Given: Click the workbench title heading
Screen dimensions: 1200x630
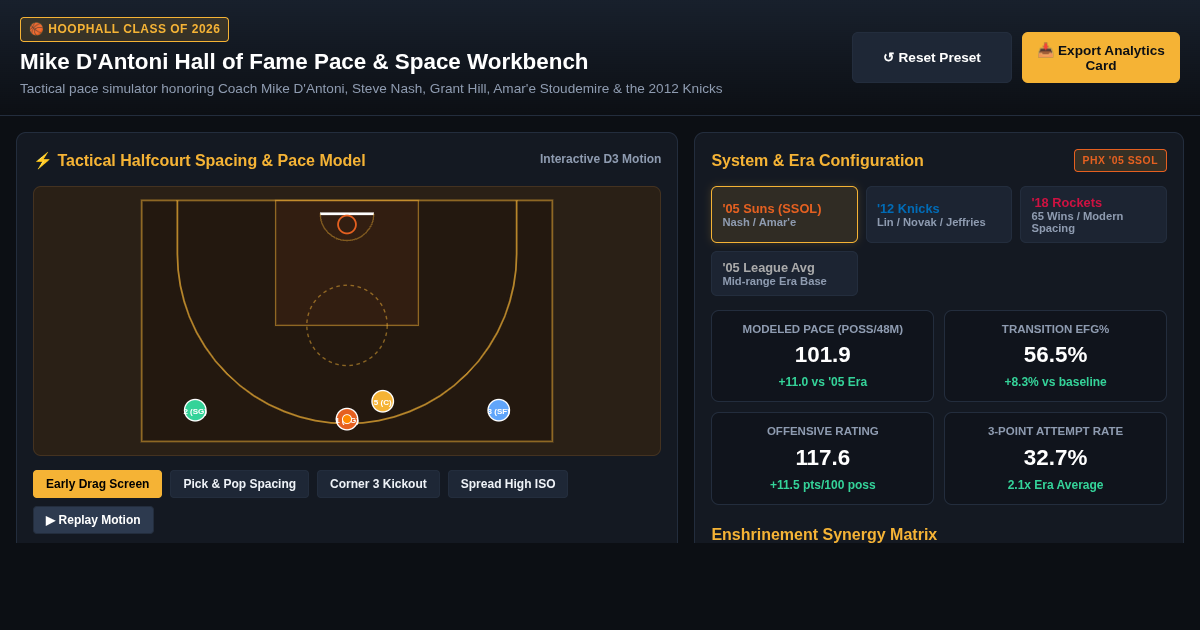Looking at the screenshot, I should (x=304, y=61).
